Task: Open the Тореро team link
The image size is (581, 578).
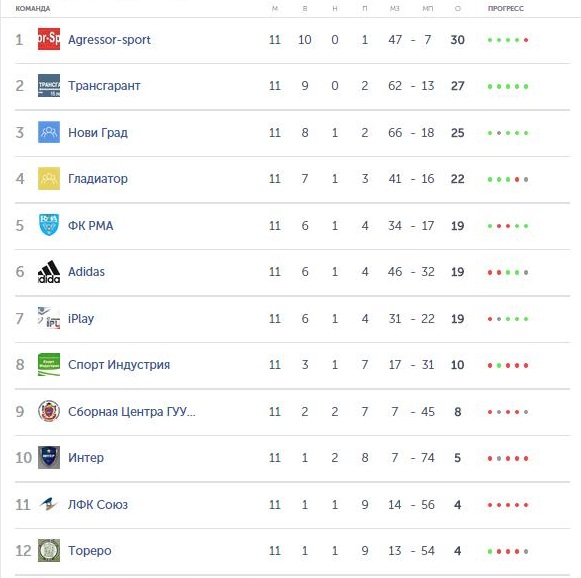Action: click(90, 551)
